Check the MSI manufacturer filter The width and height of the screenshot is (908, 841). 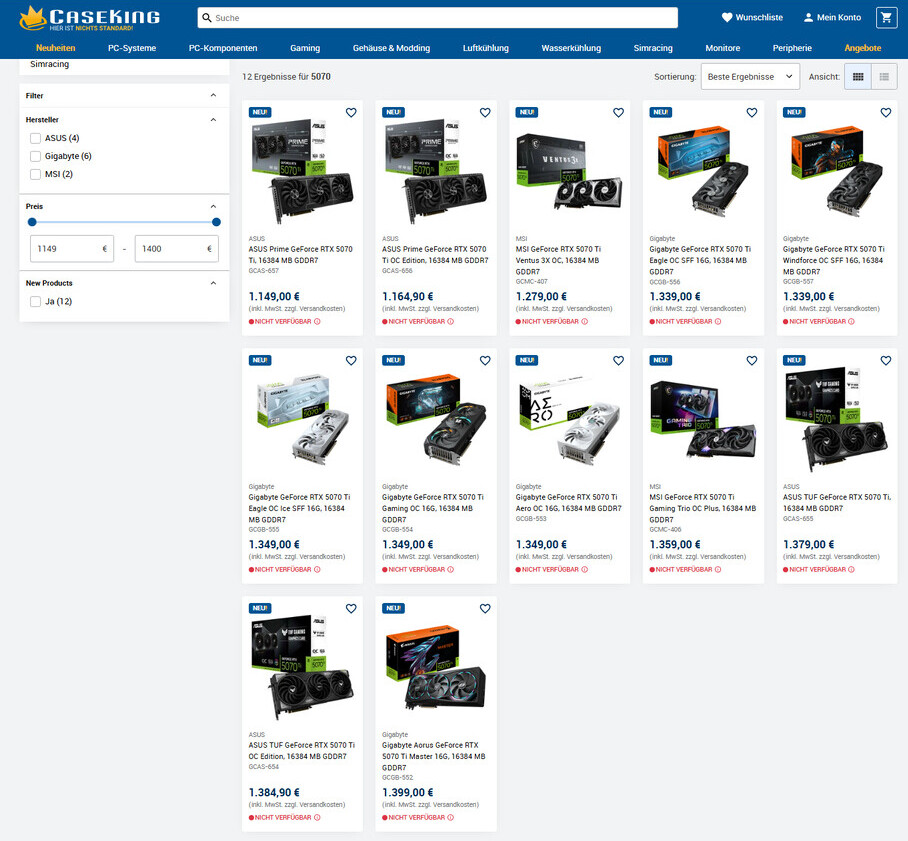[35, 174]
